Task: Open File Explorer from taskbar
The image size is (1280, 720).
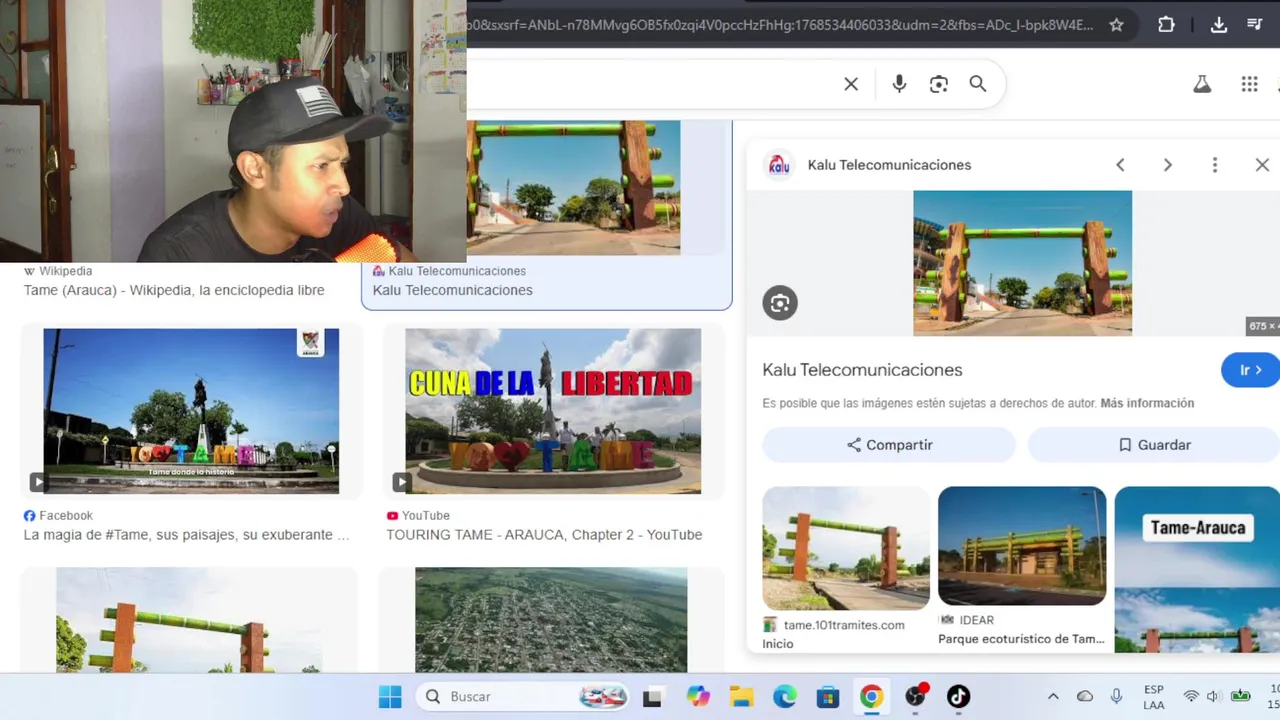Action: 741,697
